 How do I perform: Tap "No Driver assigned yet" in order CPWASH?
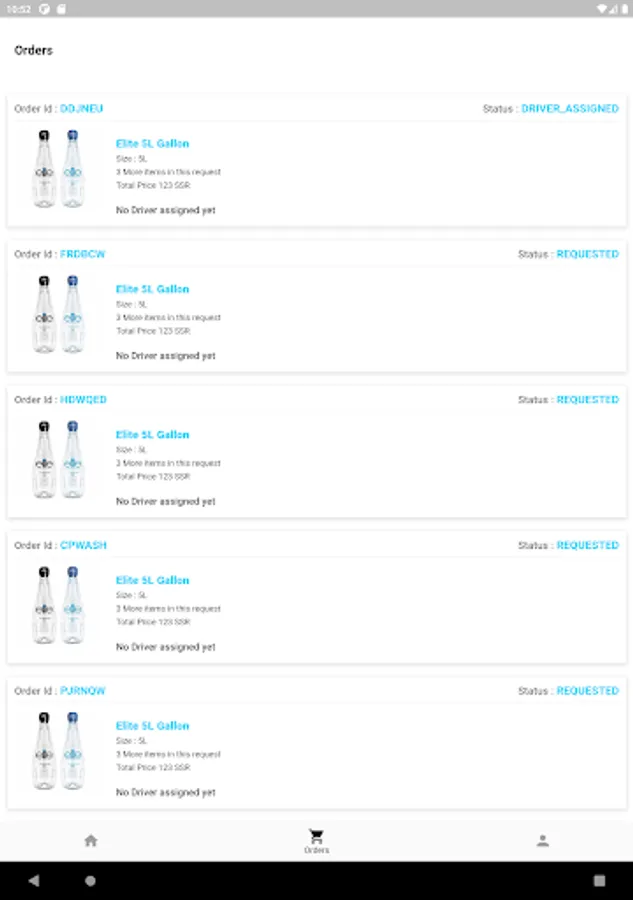165,647
